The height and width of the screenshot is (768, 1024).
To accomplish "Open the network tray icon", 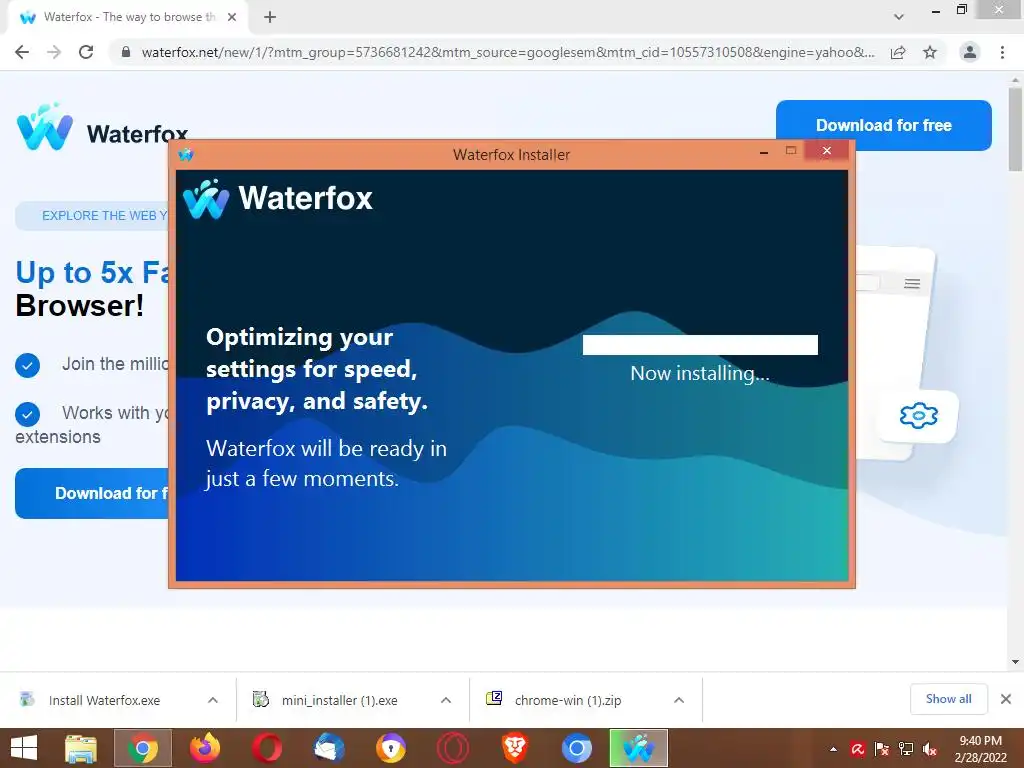I will point(906,749).
